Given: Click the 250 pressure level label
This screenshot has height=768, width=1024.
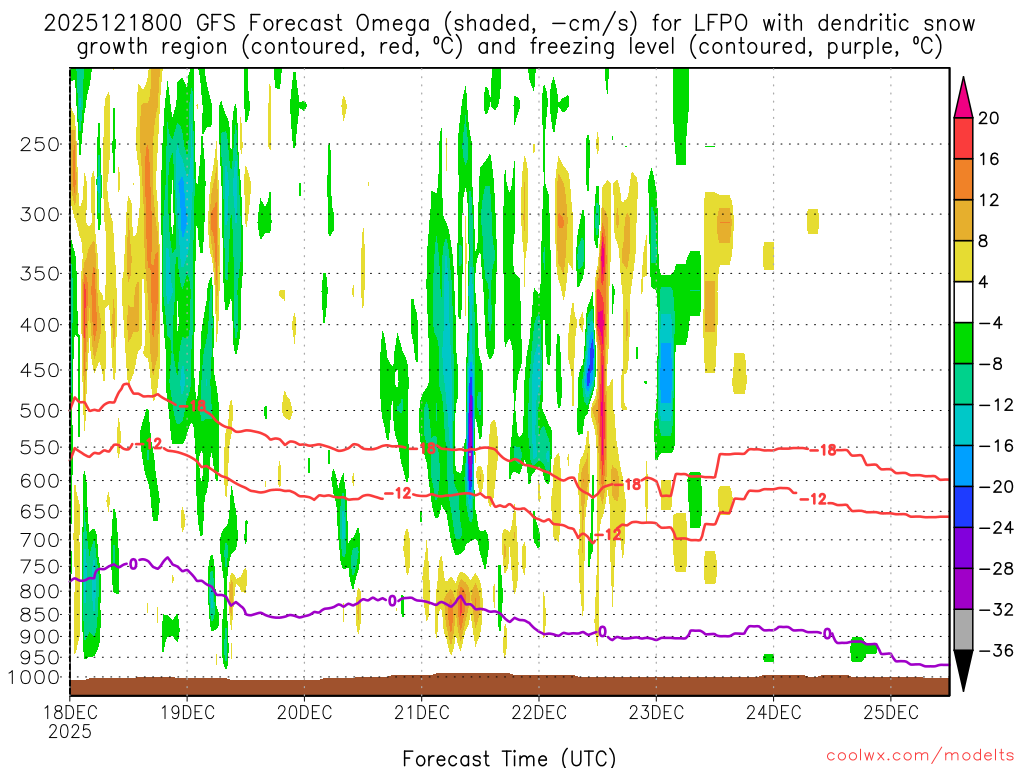Looking at the screenshot, I should [x=40, y=144].
